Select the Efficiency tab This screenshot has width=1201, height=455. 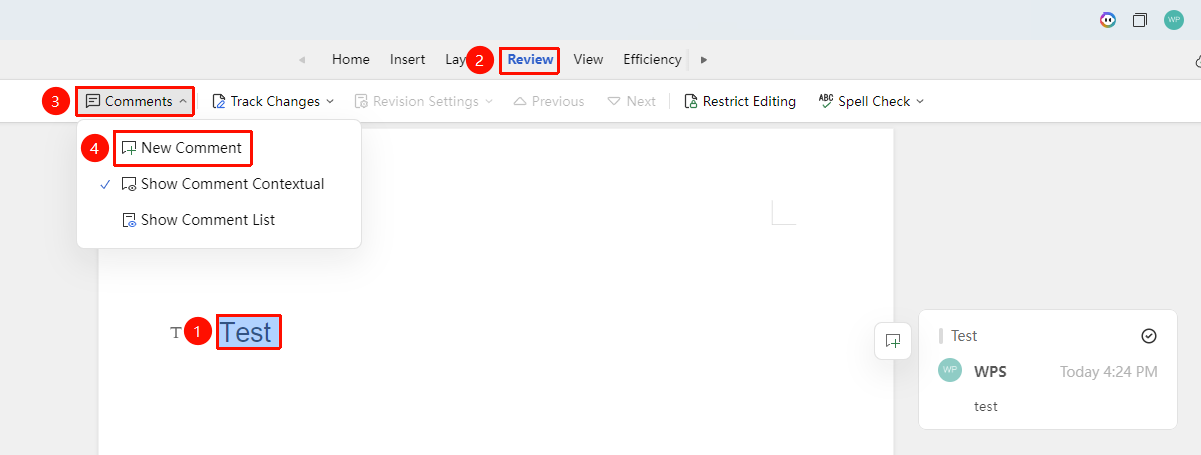pyautogui.click(x=652, y=59)
